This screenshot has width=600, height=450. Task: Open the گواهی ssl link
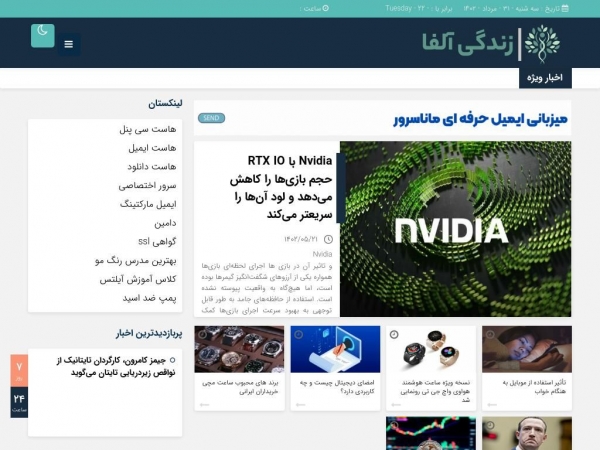[157, 242]
